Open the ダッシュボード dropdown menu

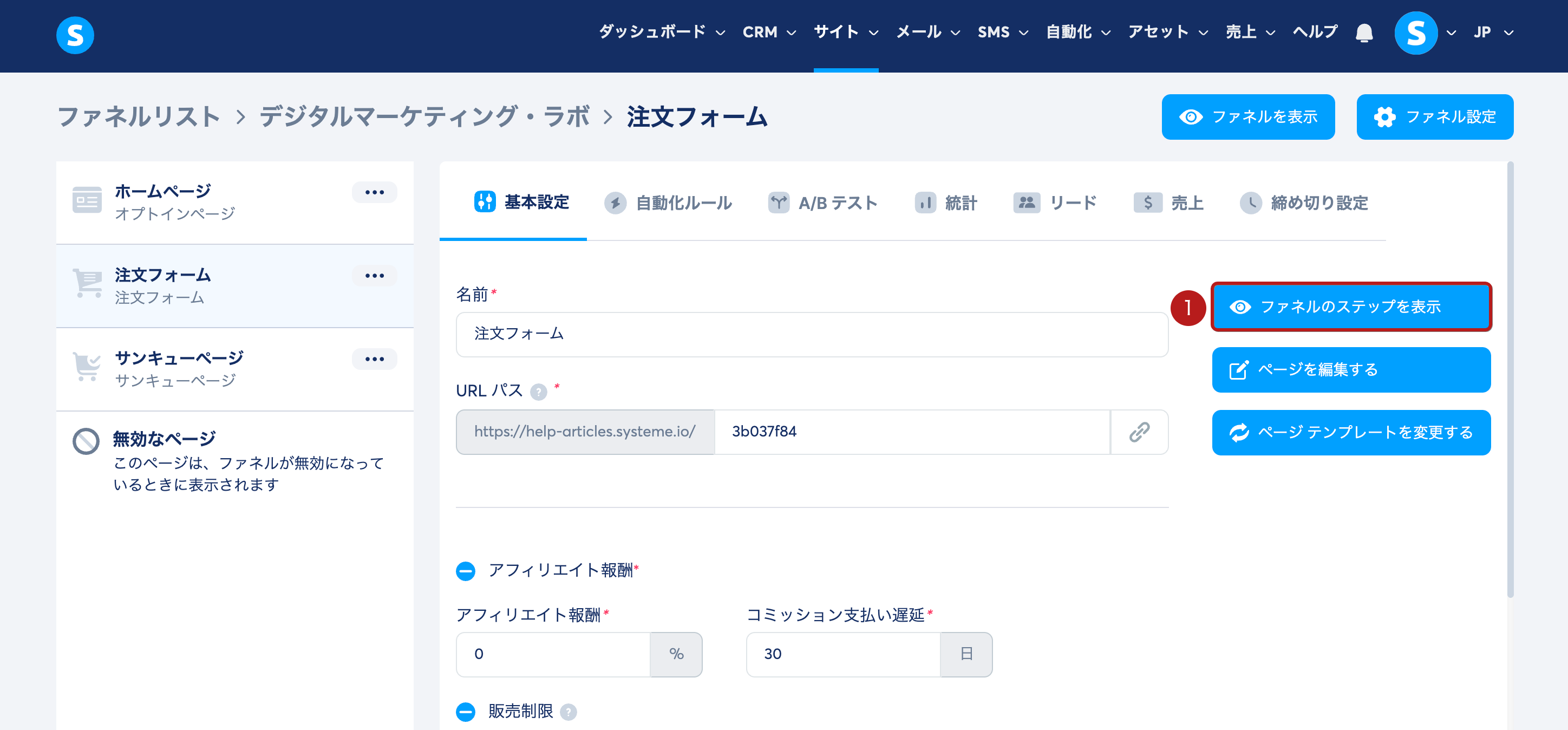(x=662, y=32)
